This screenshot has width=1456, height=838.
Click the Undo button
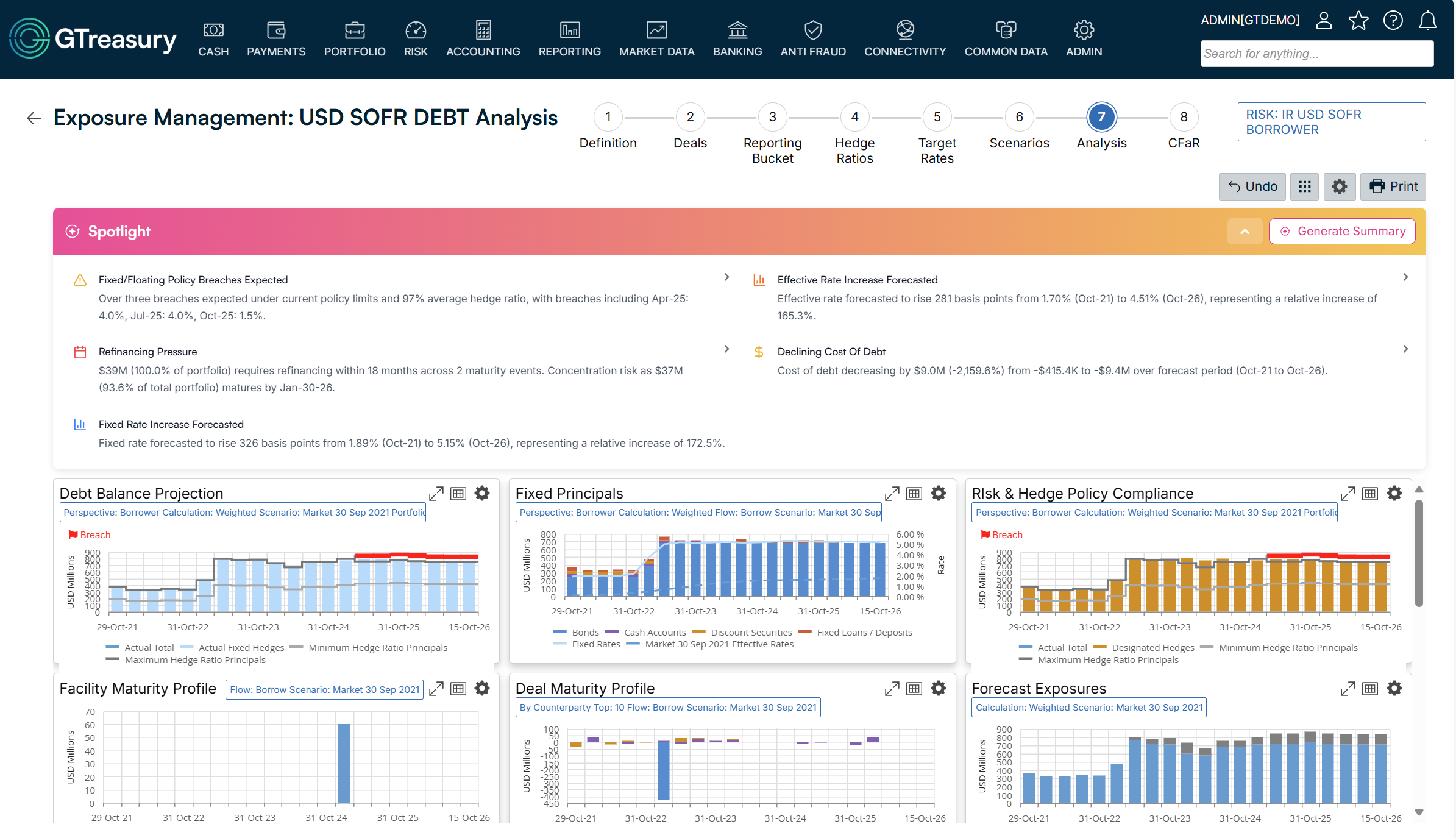point(1252,186)
